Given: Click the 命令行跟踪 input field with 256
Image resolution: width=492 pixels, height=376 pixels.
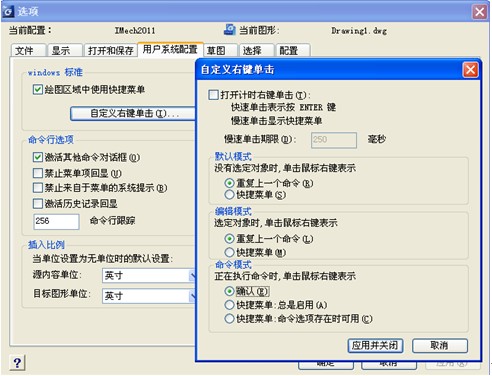Looking at the screenshot, I should click(x=56, y=221).
